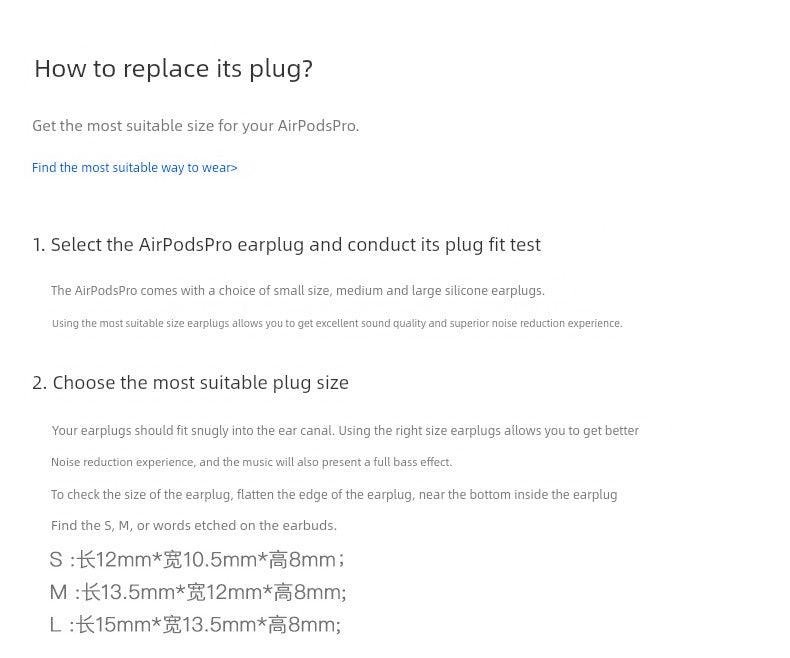Click the "How to replace its plug?" heading

point(173,69)
